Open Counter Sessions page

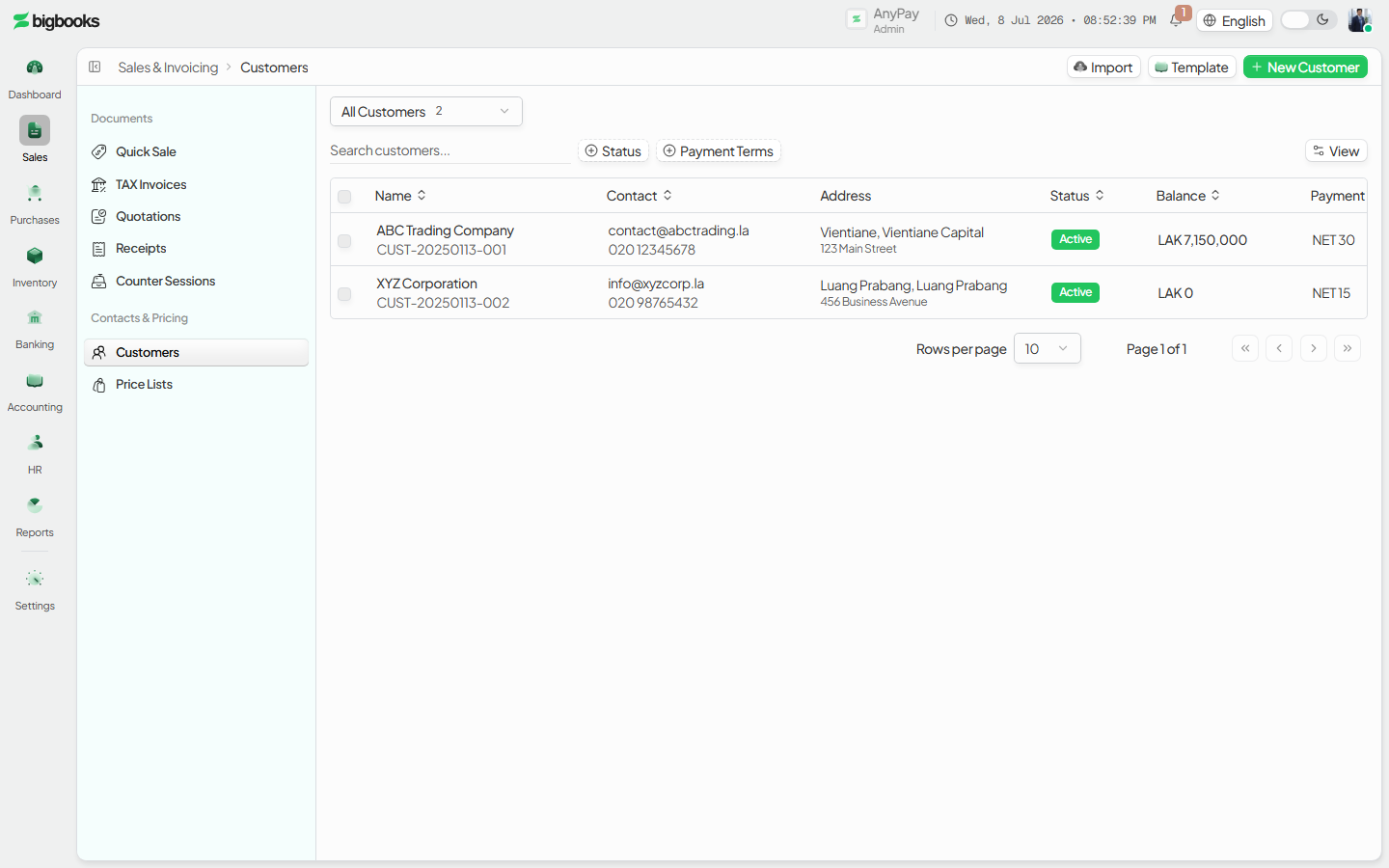[196, 281]
